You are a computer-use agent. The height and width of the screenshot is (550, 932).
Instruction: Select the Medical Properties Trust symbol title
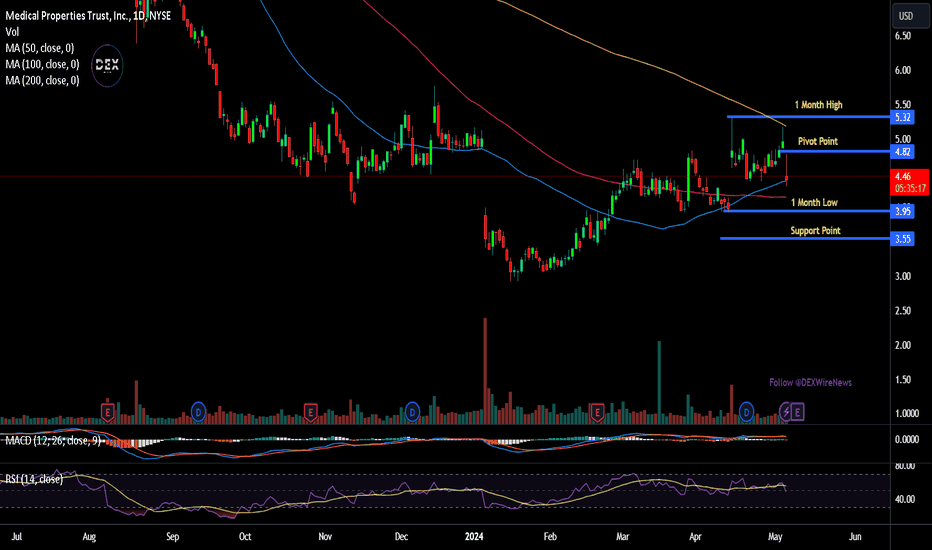tap(88, 16)
